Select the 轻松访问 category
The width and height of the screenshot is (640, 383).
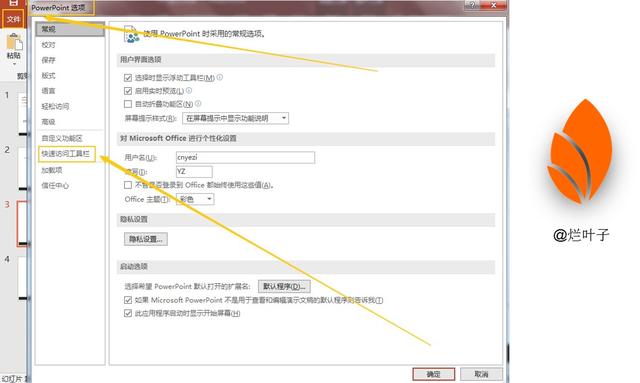[55, 106]
